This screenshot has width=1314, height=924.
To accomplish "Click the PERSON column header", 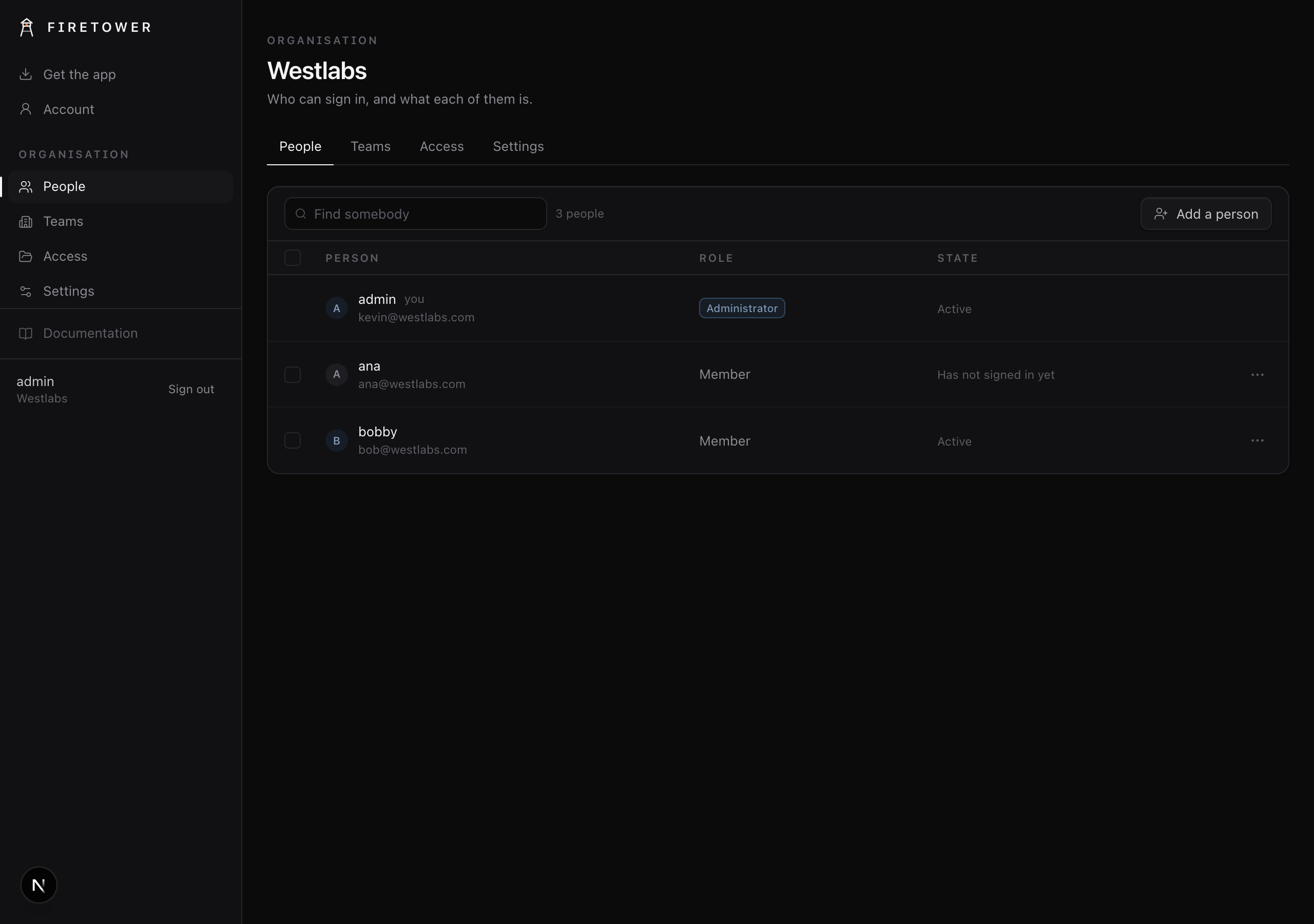I will (x=352, y=258).
